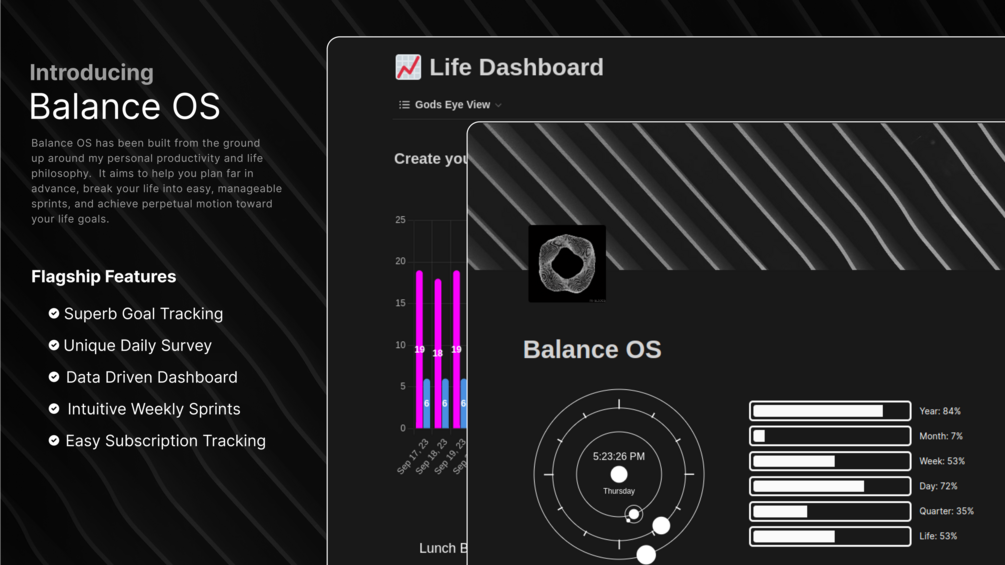Click the center dot of the orbit clock

(x=619, y=474)
